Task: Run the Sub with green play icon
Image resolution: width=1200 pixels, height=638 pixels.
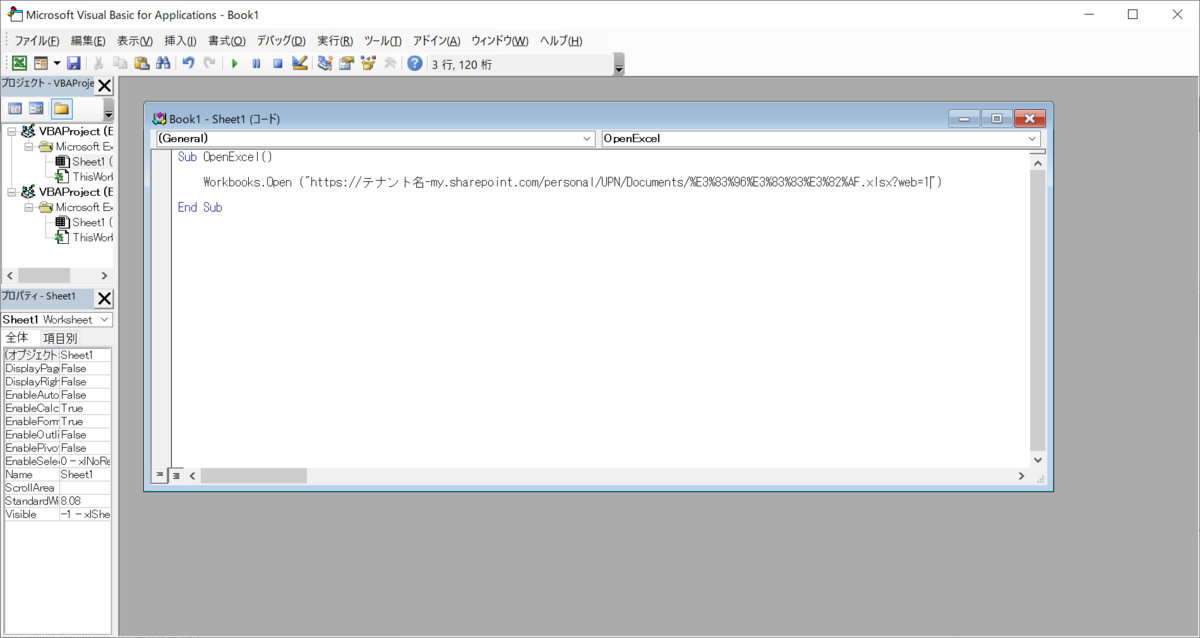Action: click(234, 63)
